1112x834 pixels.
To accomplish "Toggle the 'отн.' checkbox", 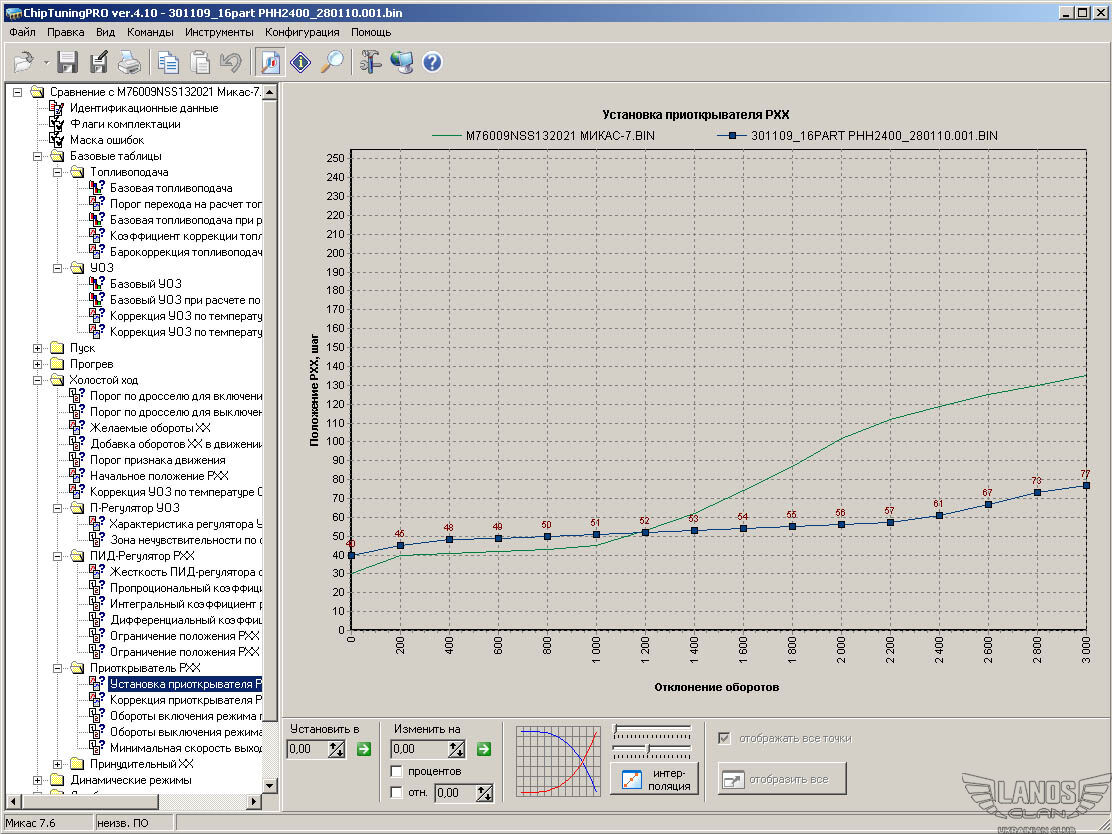I will (x=397, y=793).
